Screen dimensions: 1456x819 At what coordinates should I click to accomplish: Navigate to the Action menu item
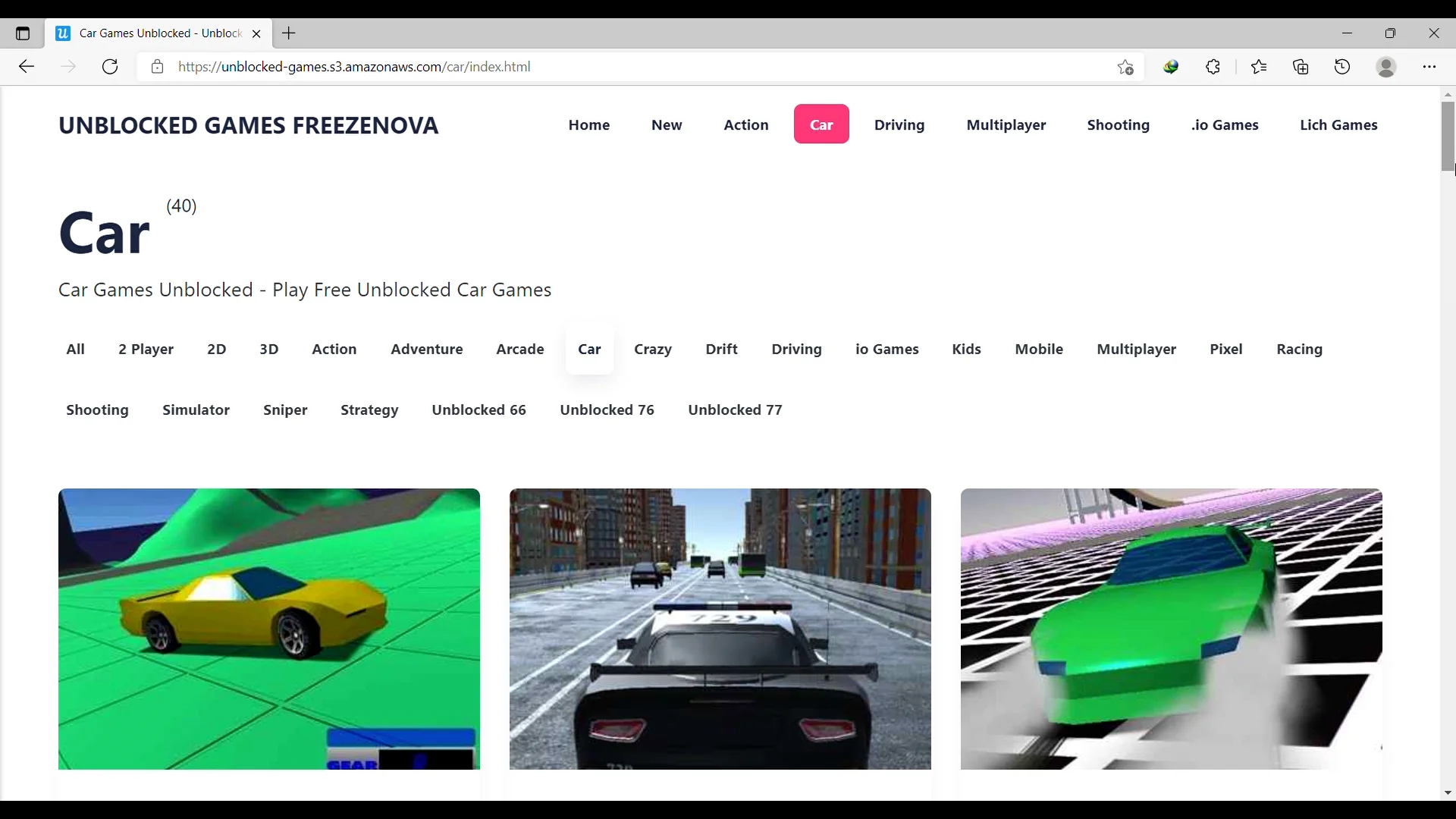(x=746, y=124)
